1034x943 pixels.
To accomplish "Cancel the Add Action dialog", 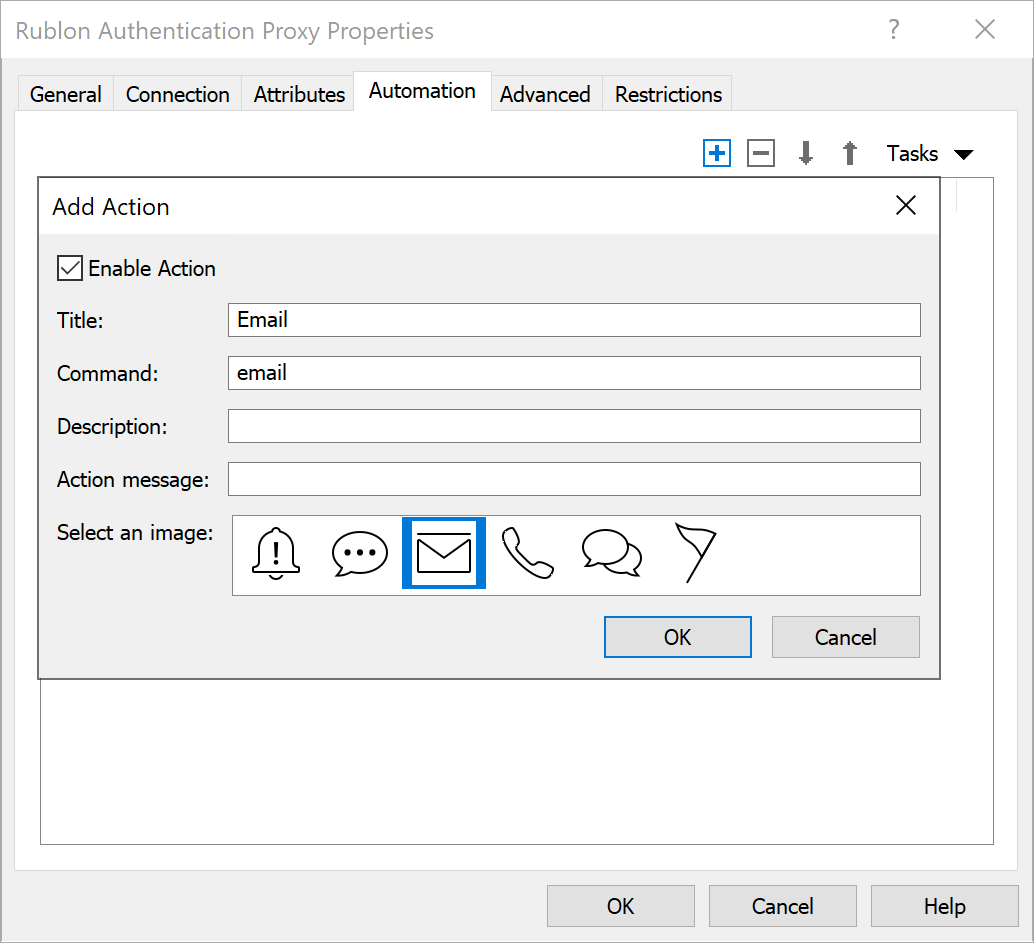I will coord(845,637).
